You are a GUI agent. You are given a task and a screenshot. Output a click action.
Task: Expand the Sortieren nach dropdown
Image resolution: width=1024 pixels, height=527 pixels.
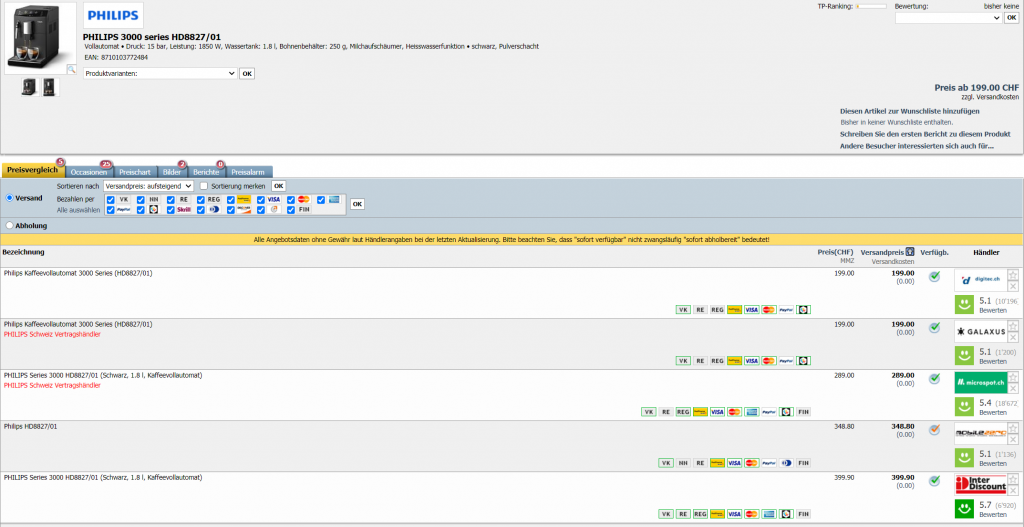148,186
